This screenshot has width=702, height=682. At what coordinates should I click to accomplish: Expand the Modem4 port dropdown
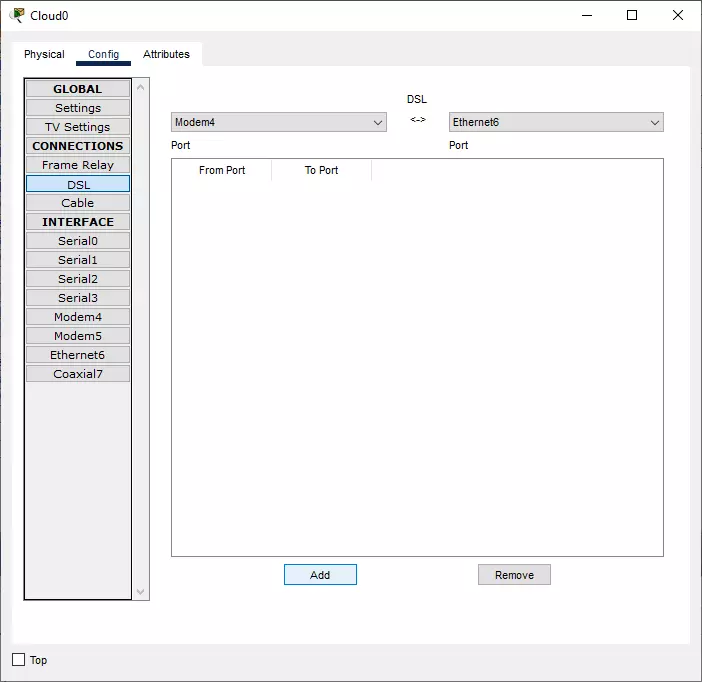click(x=278, y=122)
